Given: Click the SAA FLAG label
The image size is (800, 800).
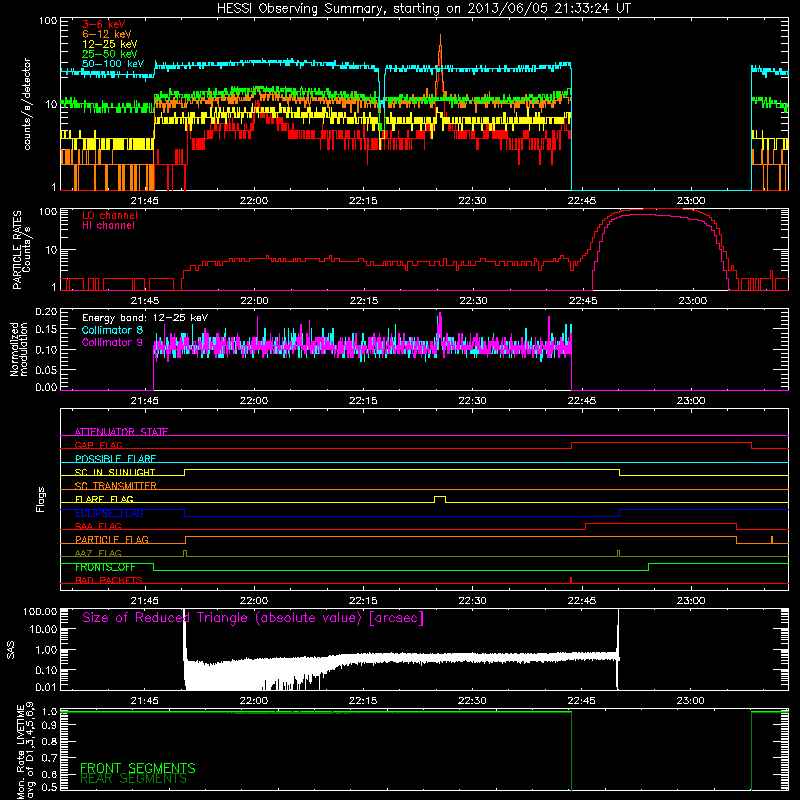Looking at the screenshot, I should (98, 526).
